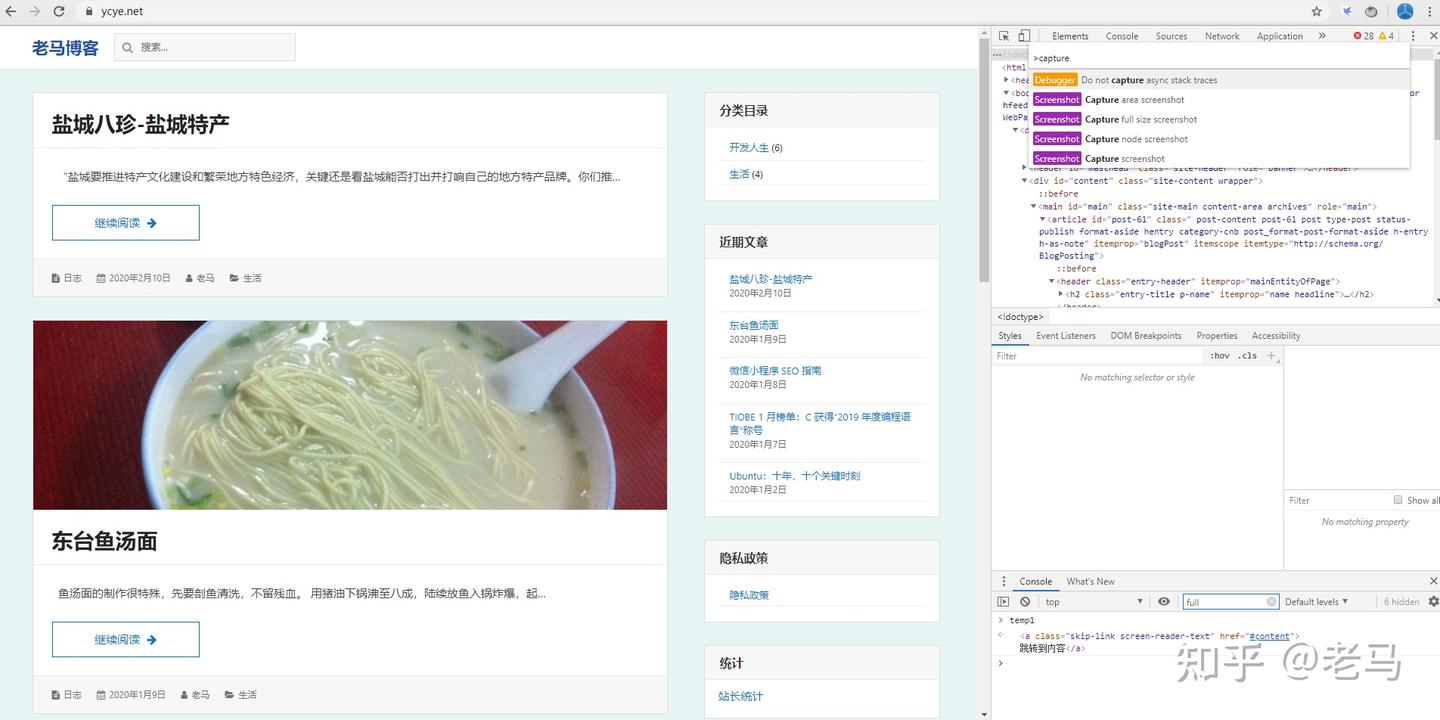This screenshot has width=1440, height=720.
Task: Toggle the .cls class editor button
Action: [1247, 356]
